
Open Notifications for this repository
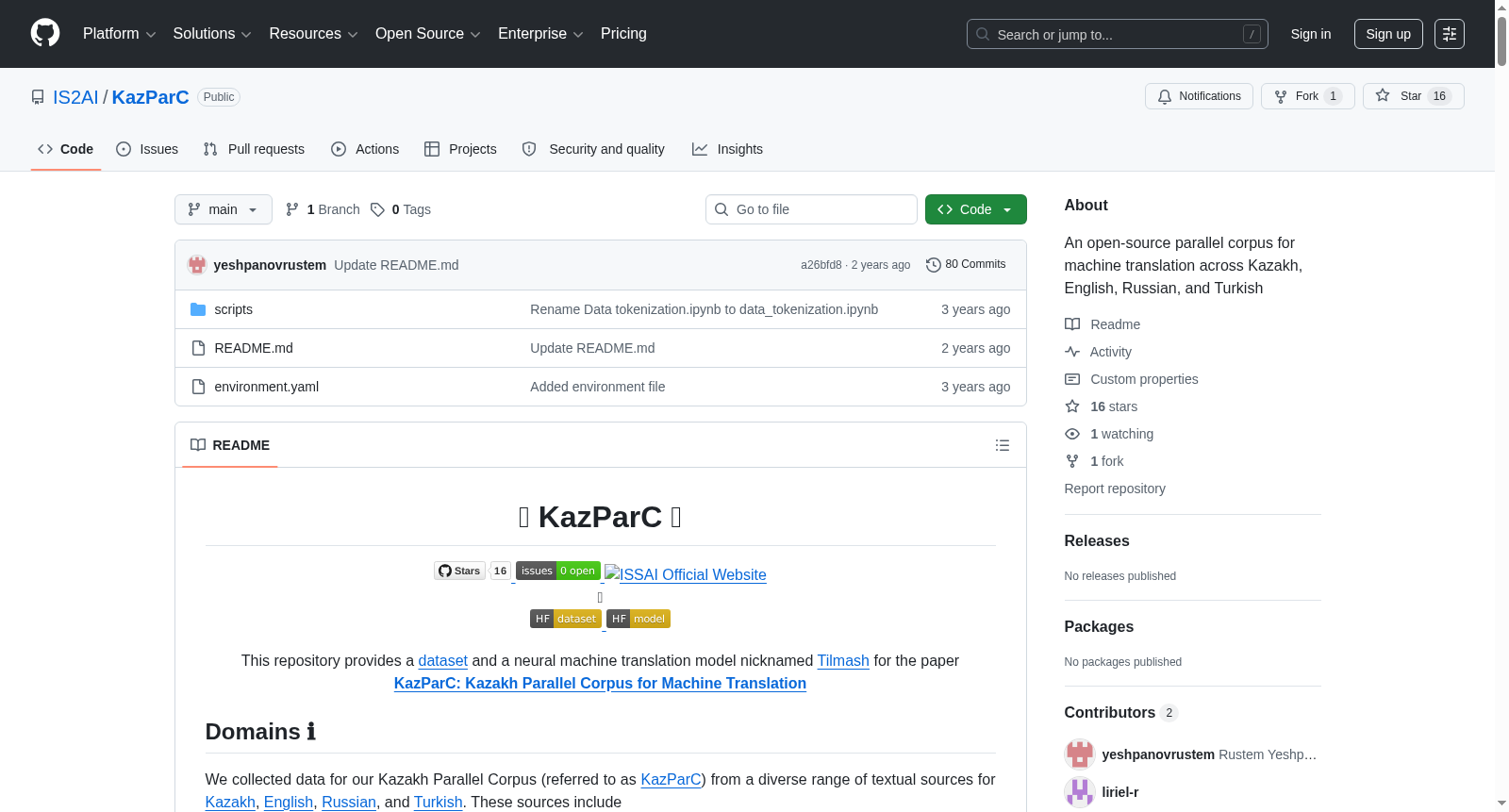click(x=1199, y=96)
